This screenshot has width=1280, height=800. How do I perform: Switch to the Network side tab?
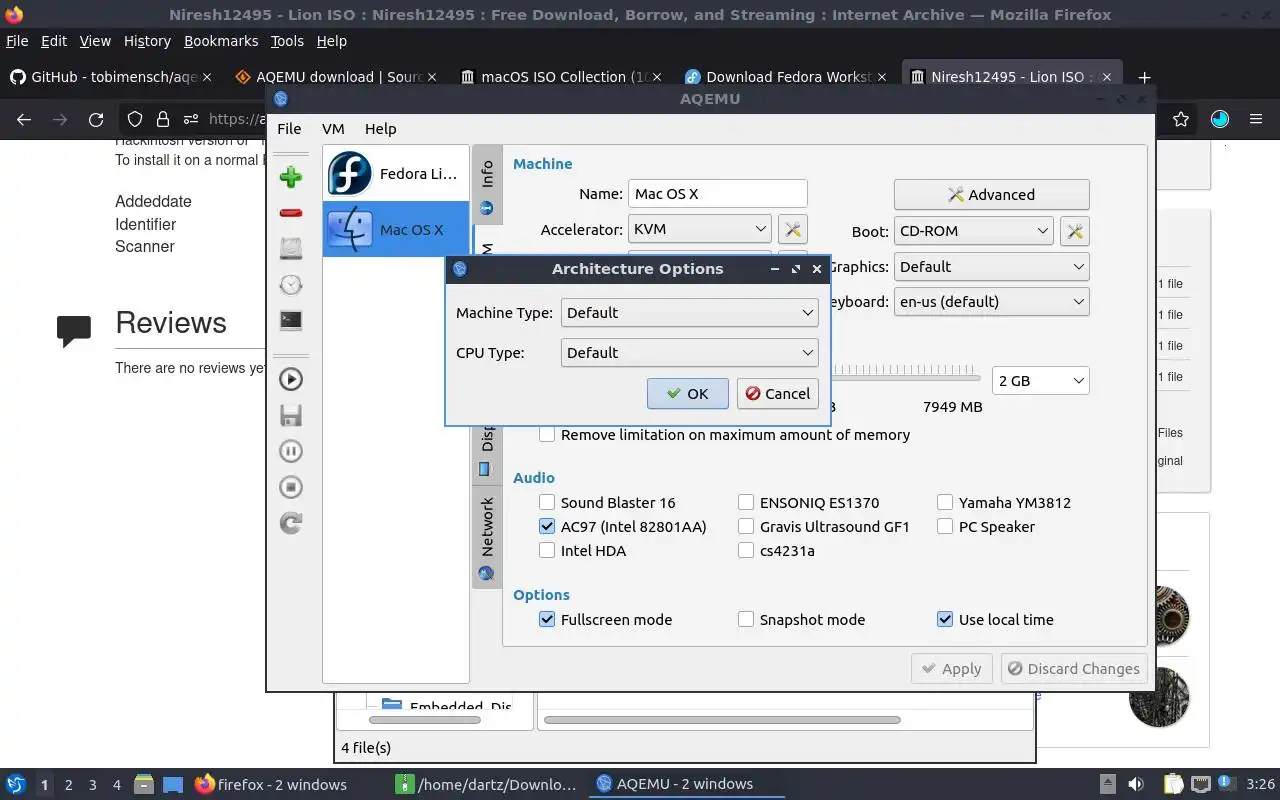click(x=487, y=537)
